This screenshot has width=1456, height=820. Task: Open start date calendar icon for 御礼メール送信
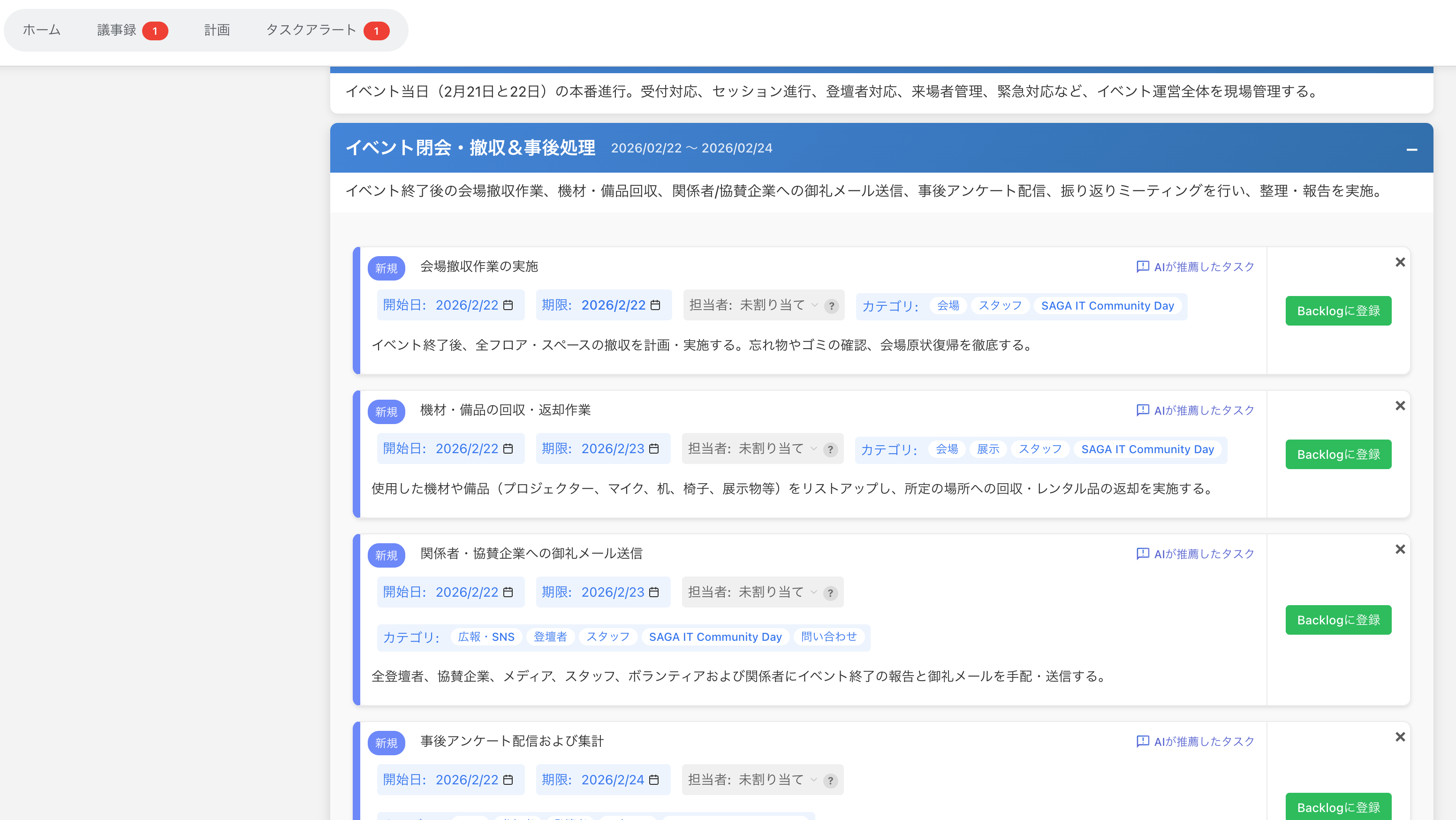(x=508, y=592)
